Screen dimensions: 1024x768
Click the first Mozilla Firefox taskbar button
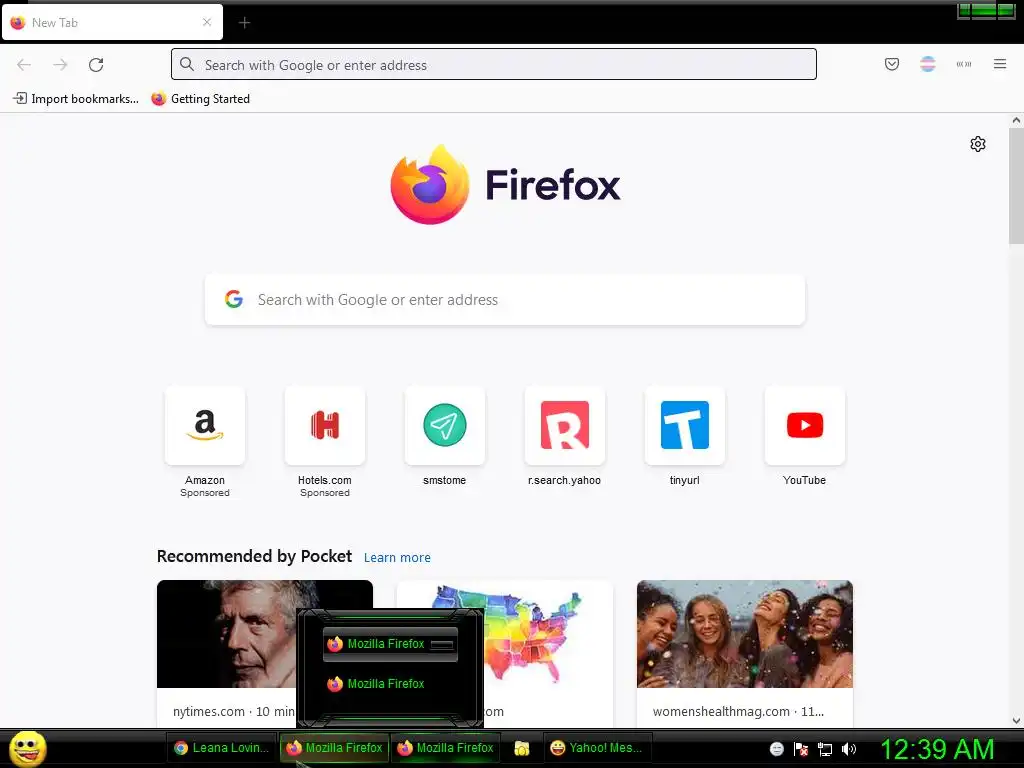[x=334, y=748]
